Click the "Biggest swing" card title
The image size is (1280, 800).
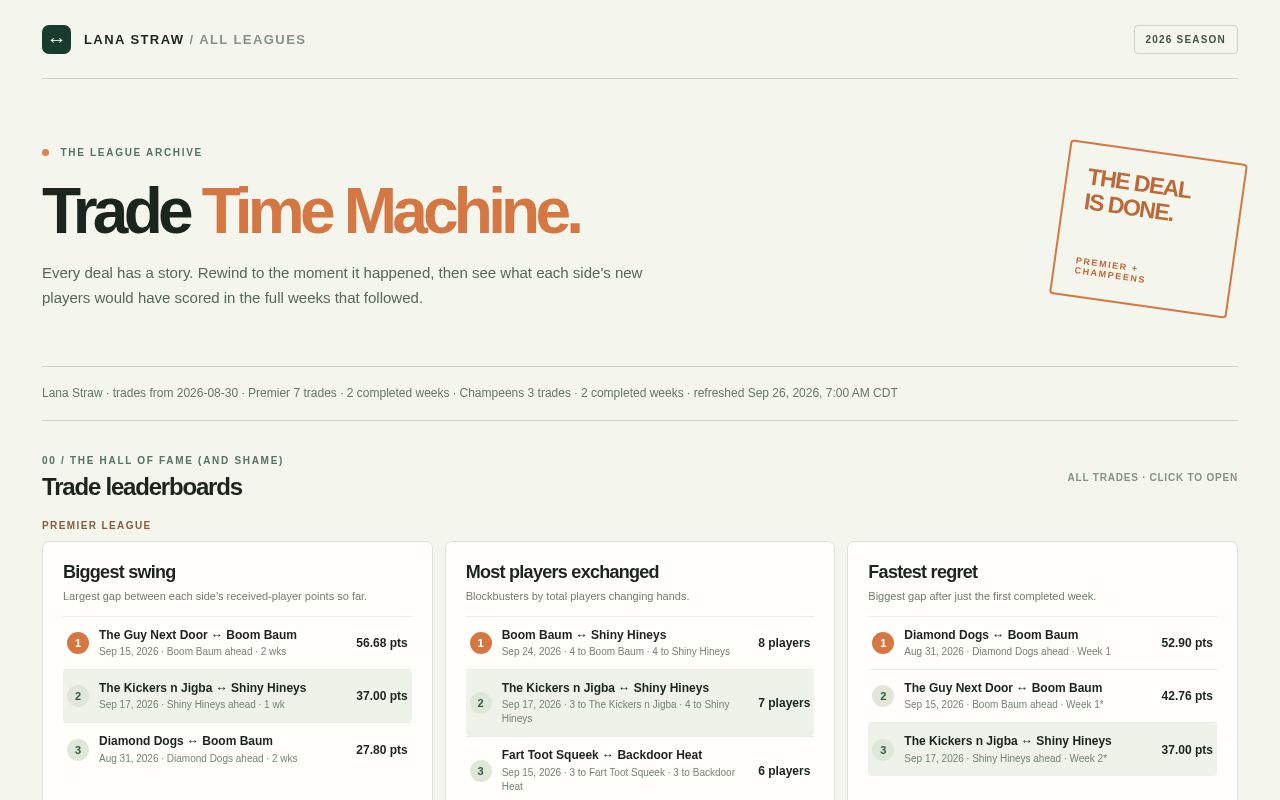point(119,572)
